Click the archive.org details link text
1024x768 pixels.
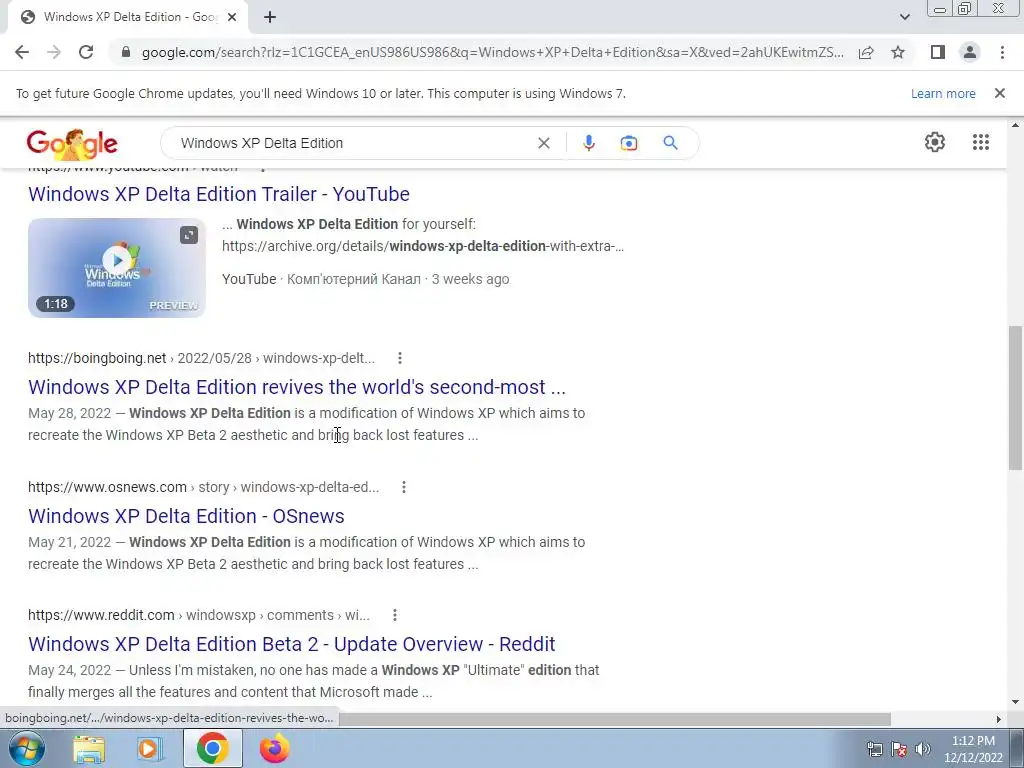pos(423,246)
